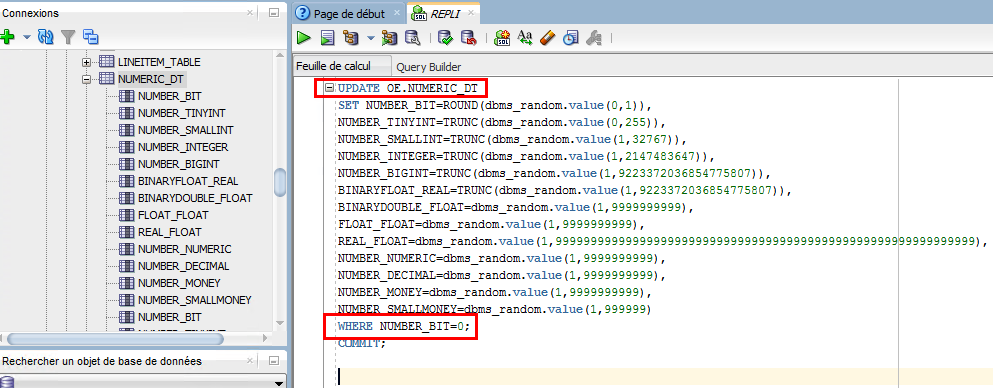Click the REAL_FLOAT=dbms_random code line
Image resolution: width=993 pixels, height=388 pixels.
[x=662, y=242]
